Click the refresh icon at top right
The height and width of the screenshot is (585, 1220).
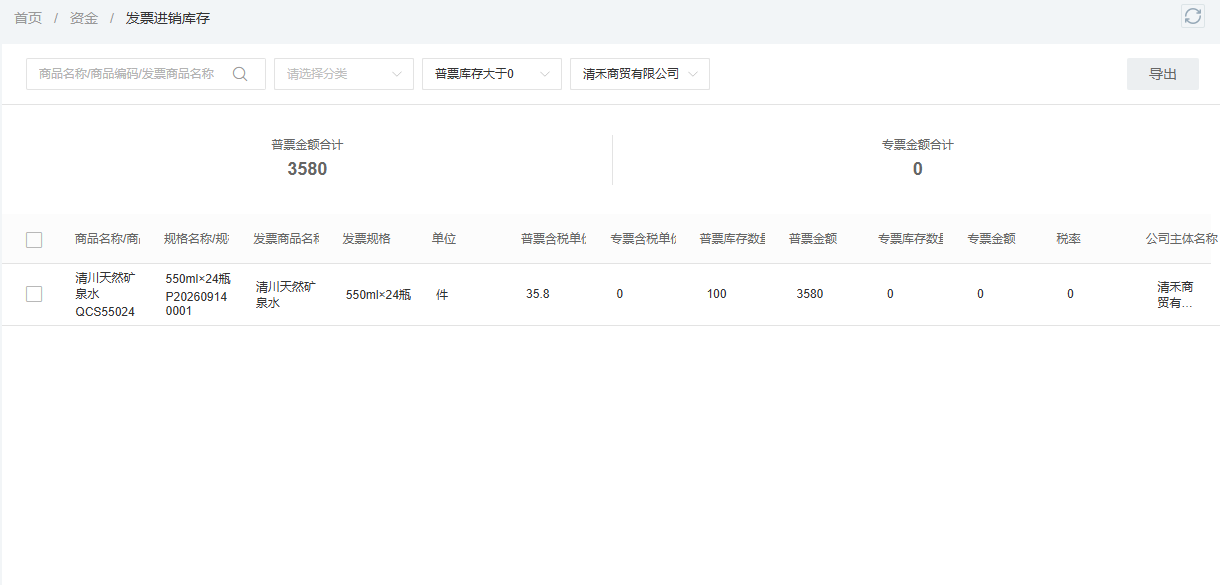pos(1192,15)
